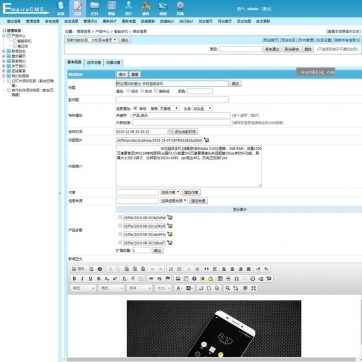This screenshot has width=362, height=362.
Task: Click the editor Cut icon
Action: pyautogui.click(x=110, y=269)
